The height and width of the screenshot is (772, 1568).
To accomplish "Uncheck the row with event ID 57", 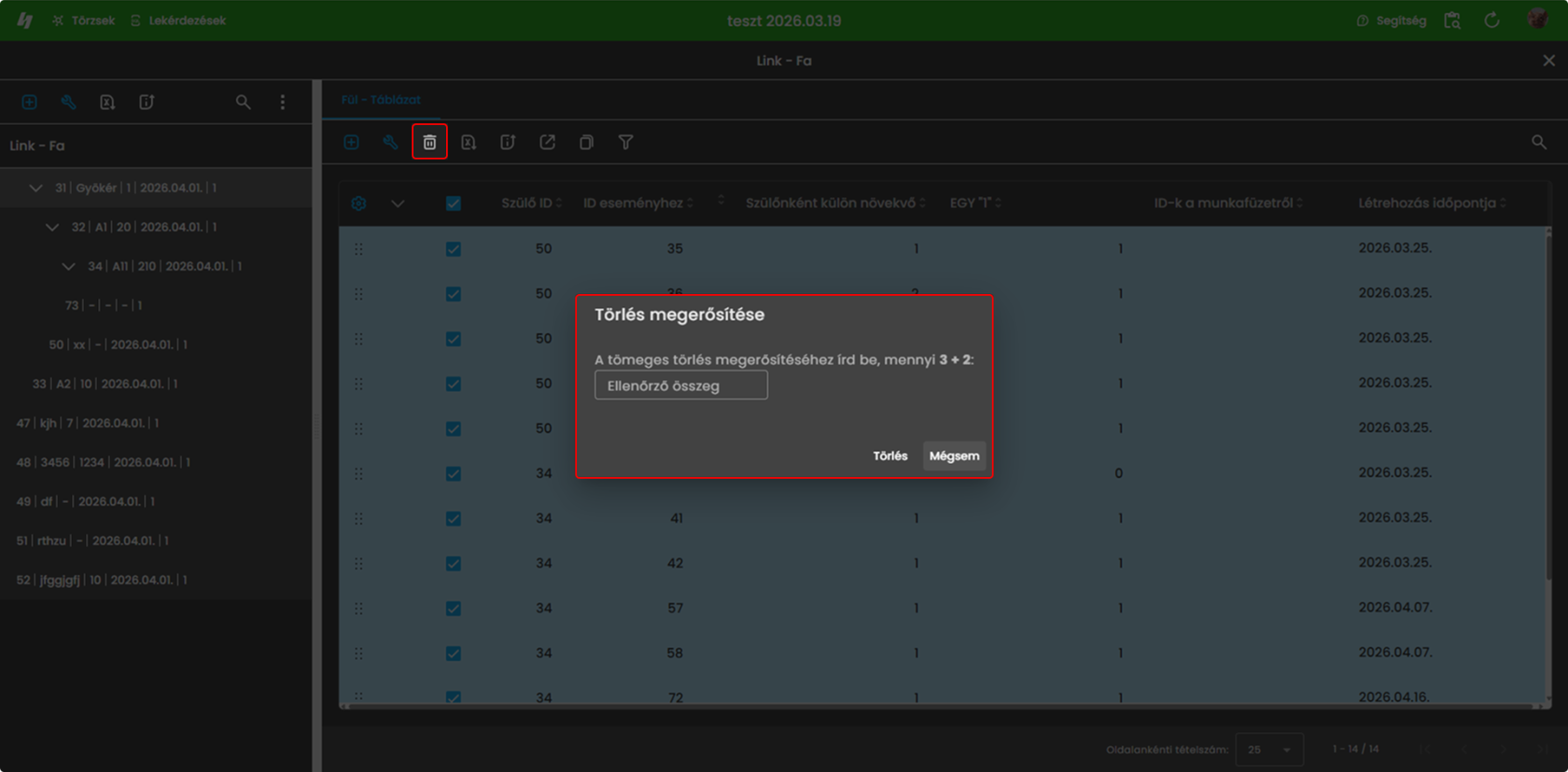I will pyautogui.click(x=453, y=608).
